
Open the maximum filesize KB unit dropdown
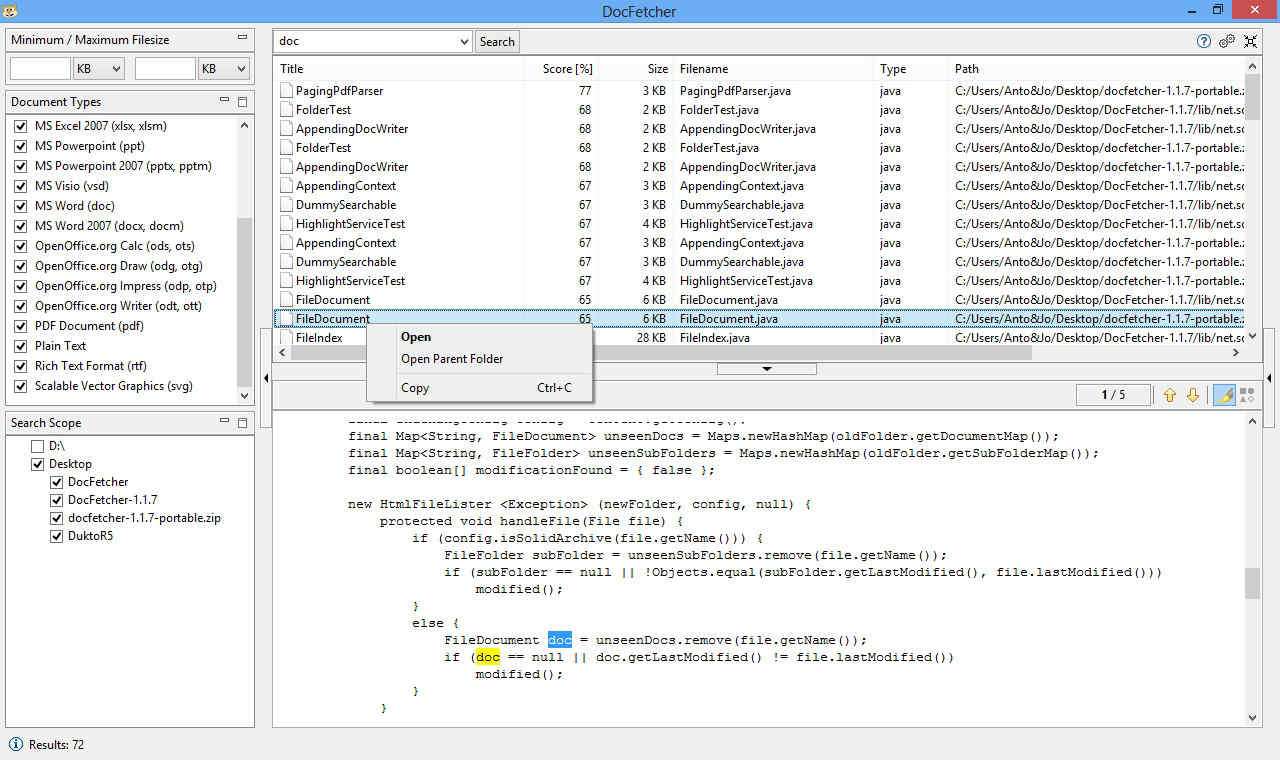pos(223,68)
